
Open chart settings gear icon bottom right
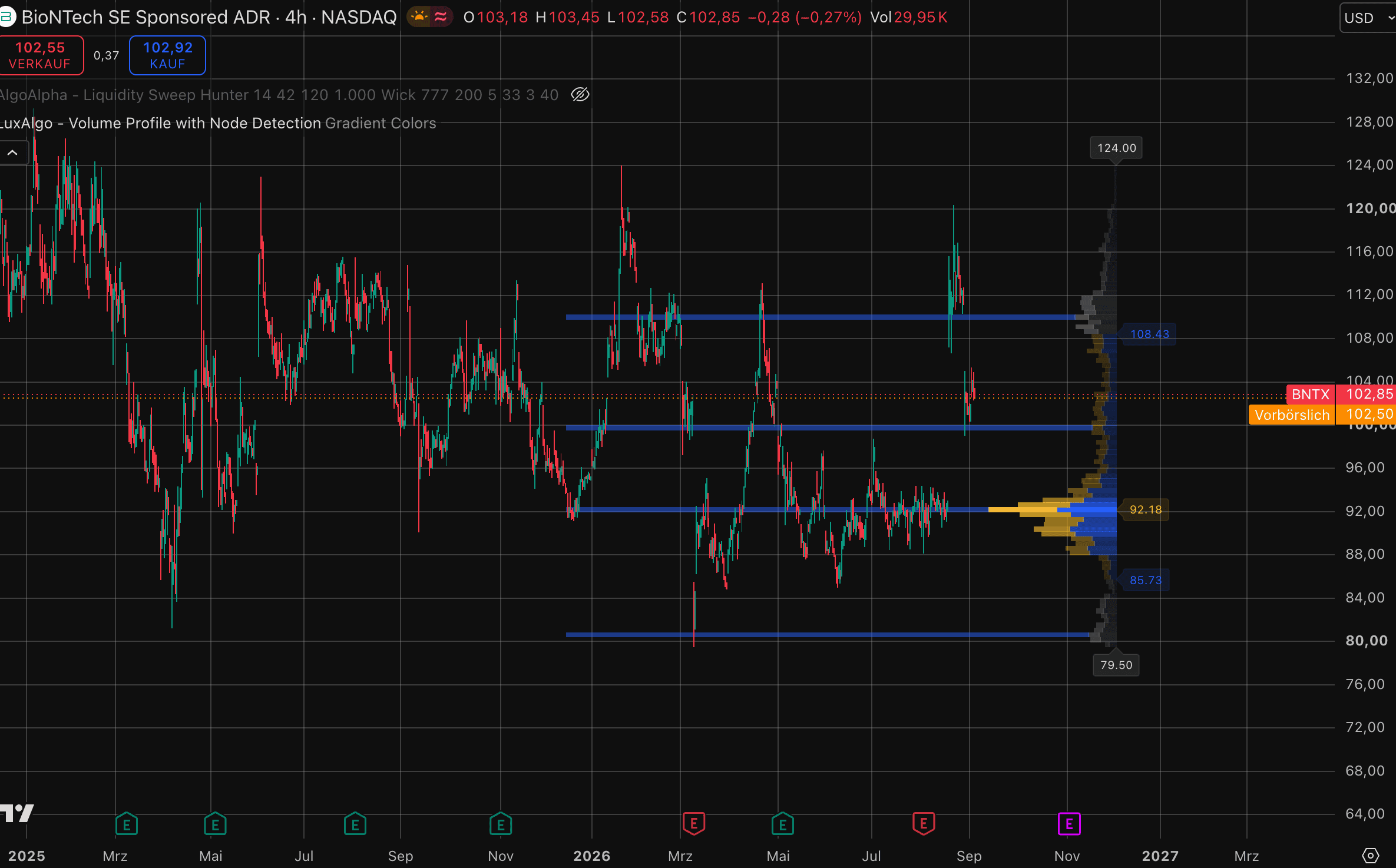click(1371, 856)
